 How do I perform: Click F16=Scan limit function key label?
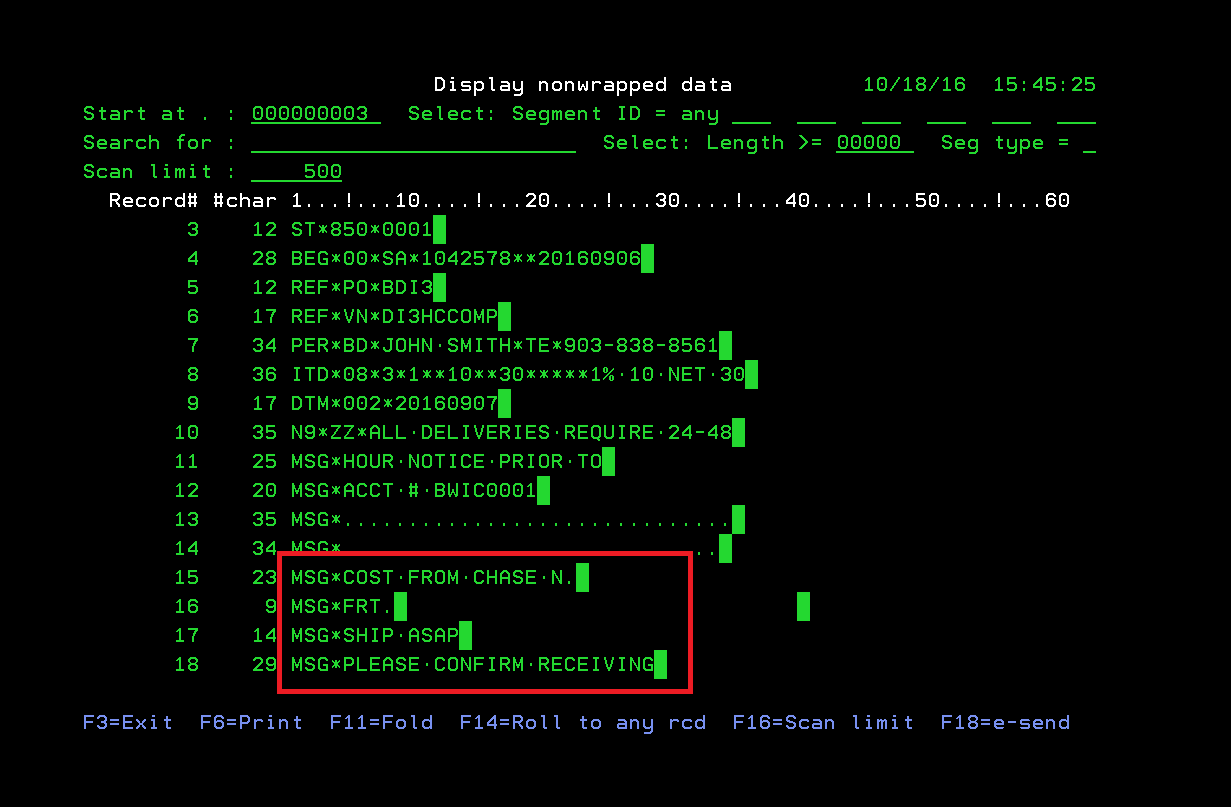[x=823, y=722]
